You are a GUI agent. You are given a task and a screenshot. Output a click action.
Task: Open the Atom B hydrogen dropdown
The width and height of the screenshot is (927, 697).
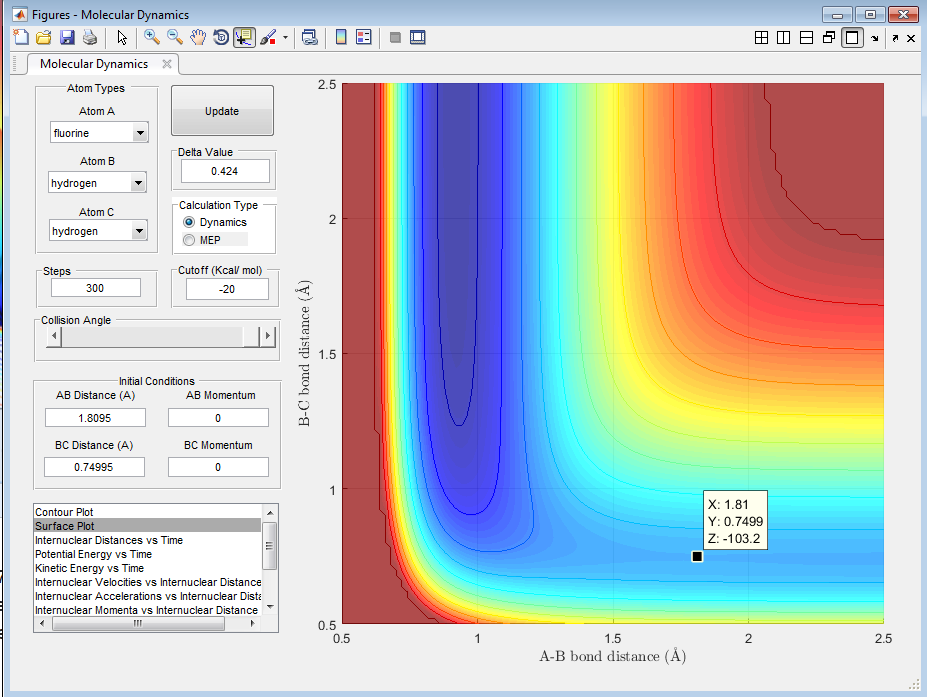(138, 183)
